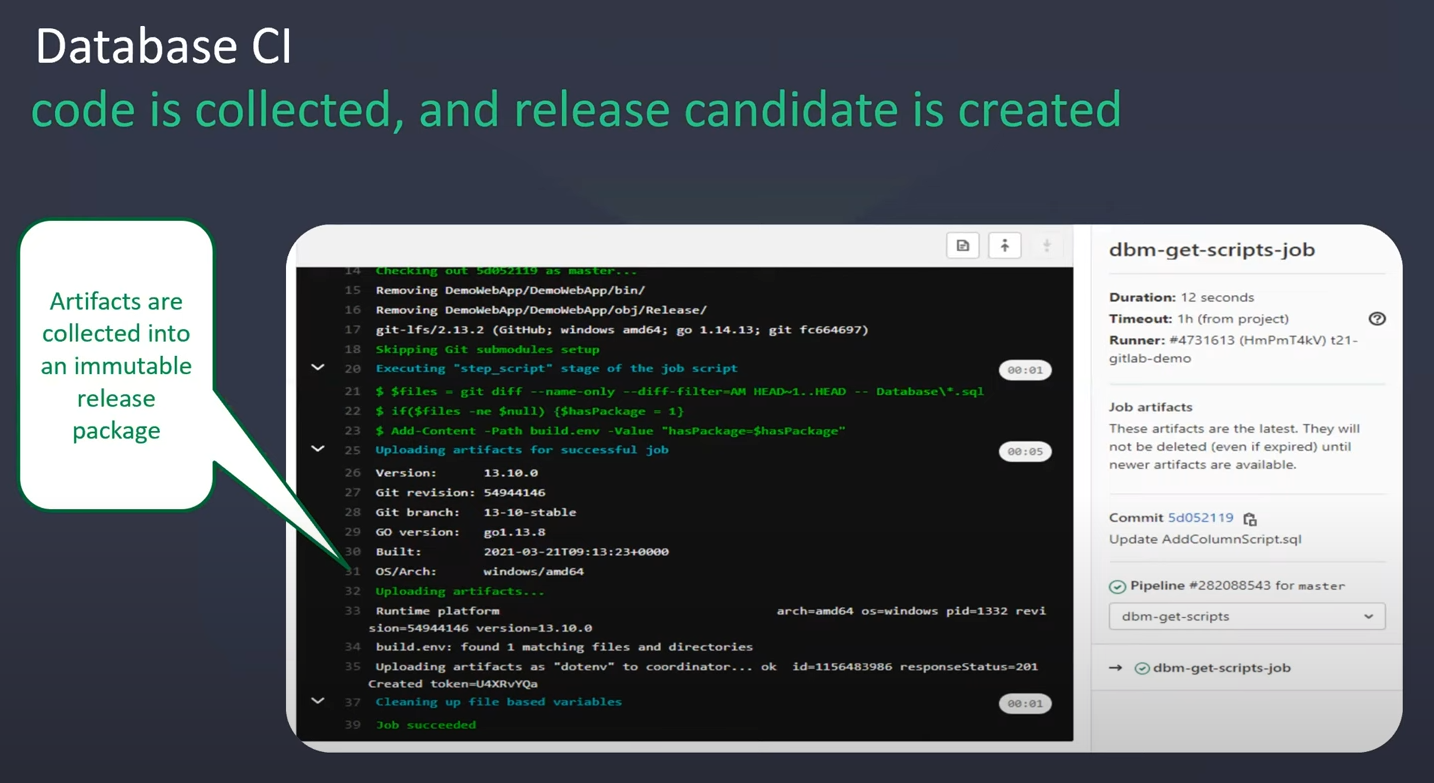The width and height of the screenshot is (1434, 783).
Task: Click the pipeline passed status icon
Action: (1117, 587)
